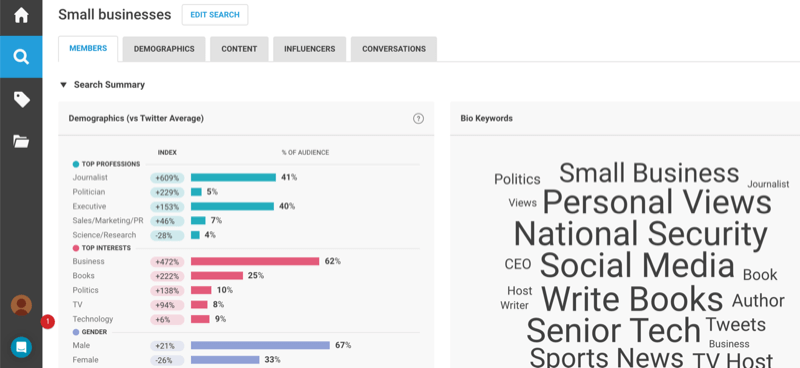The width and height of the screenshot is (800, 368).
Task: Click the Top Professions teal legend dot
Action: (x=76, y=164)
